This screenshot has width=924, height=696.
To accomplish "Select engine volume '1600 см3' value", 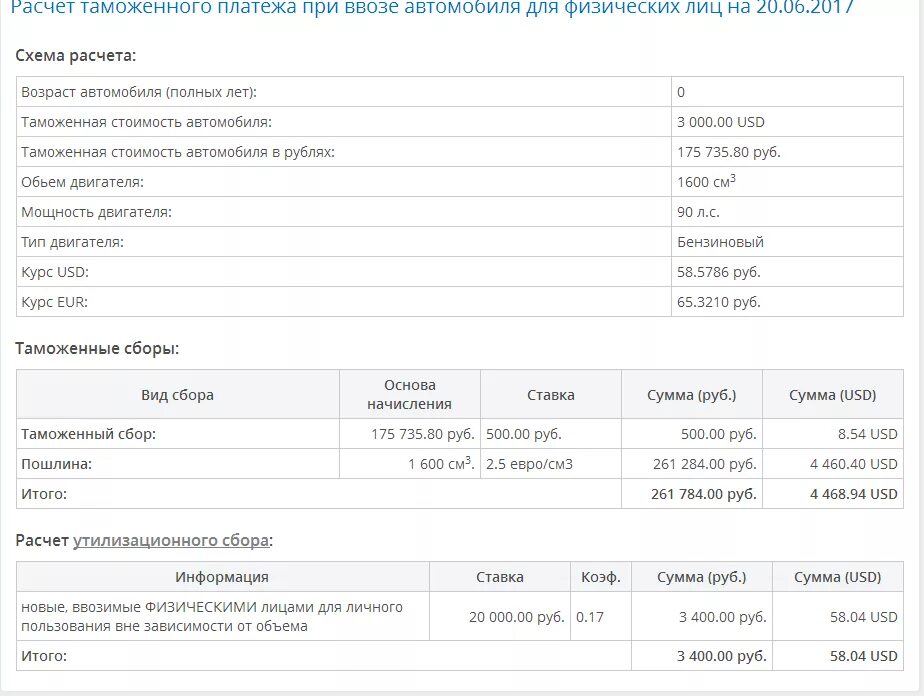I will point(707,182).
